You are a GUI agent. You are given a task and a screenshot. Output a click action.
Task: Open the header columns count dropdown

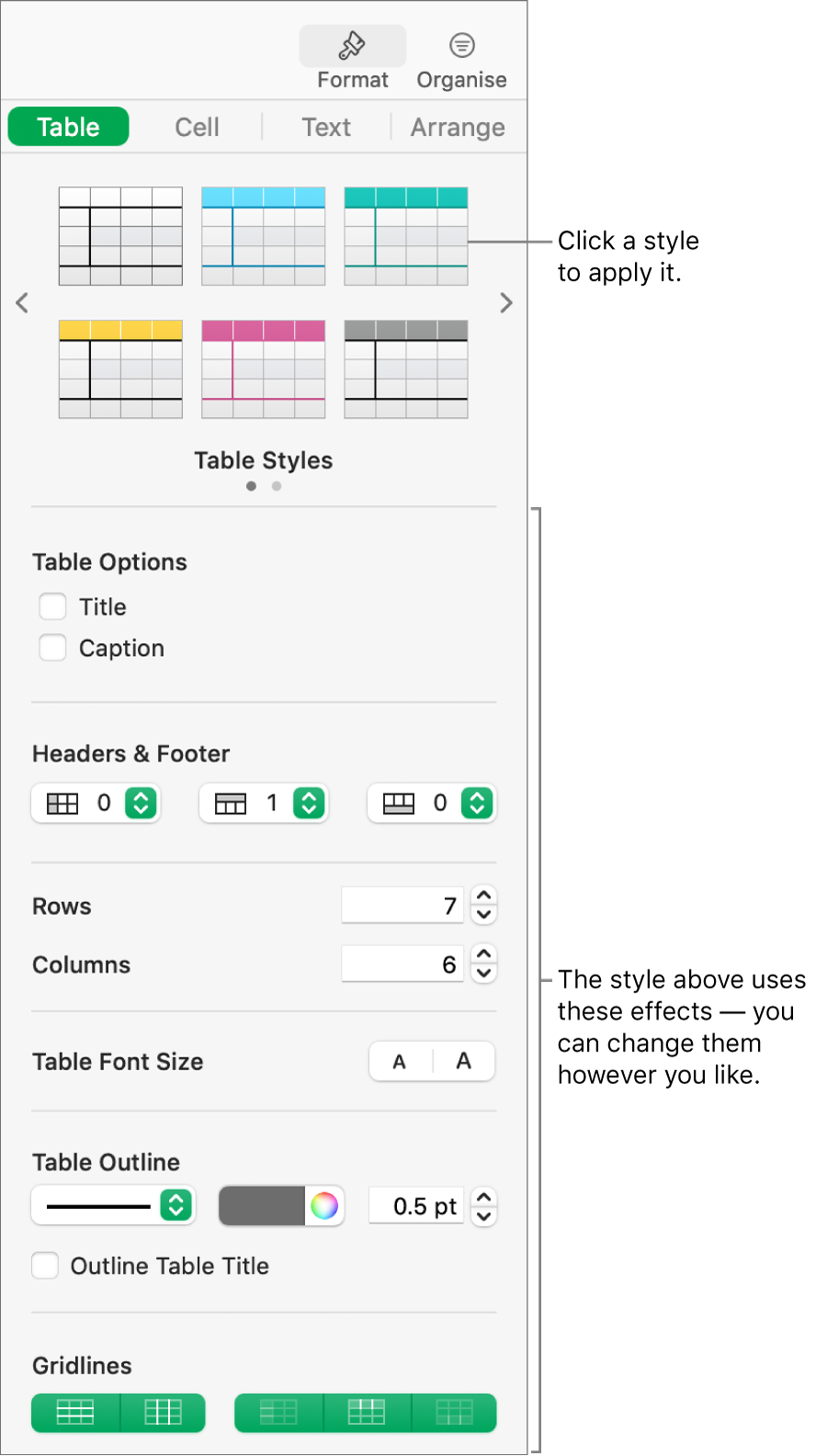(x=141, y=803)
